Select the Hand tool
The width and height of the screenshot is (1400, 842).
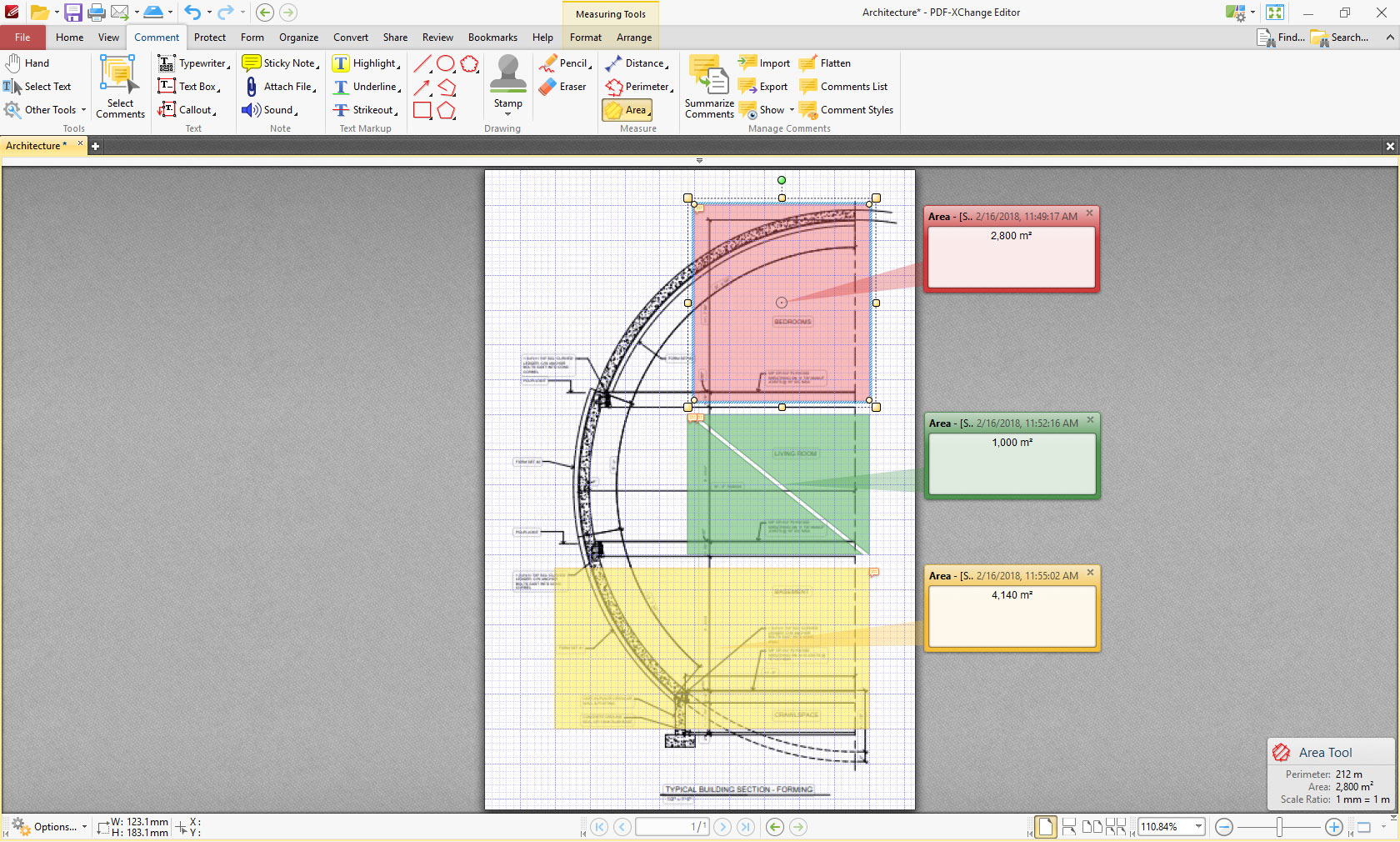tap(27, 63)
